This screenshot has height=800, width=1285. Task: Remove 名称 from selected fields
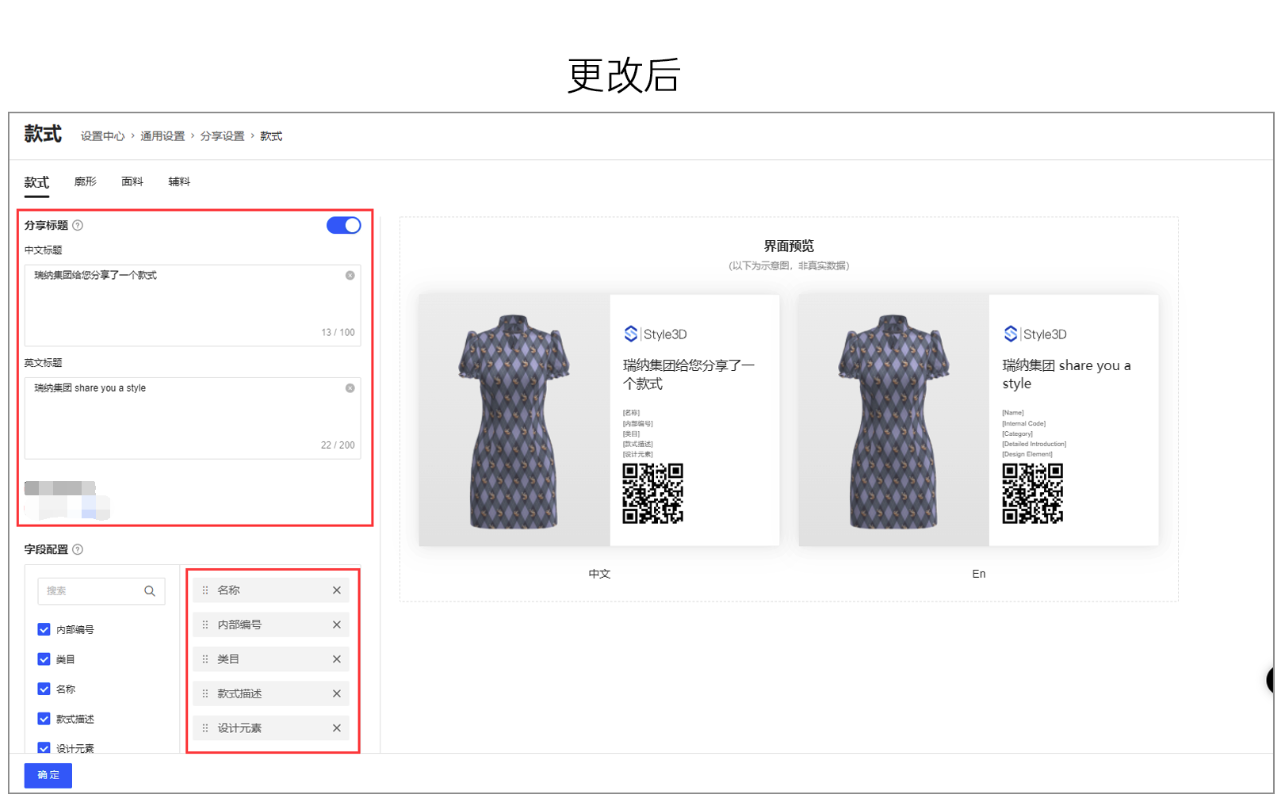[x=337, y=591]
